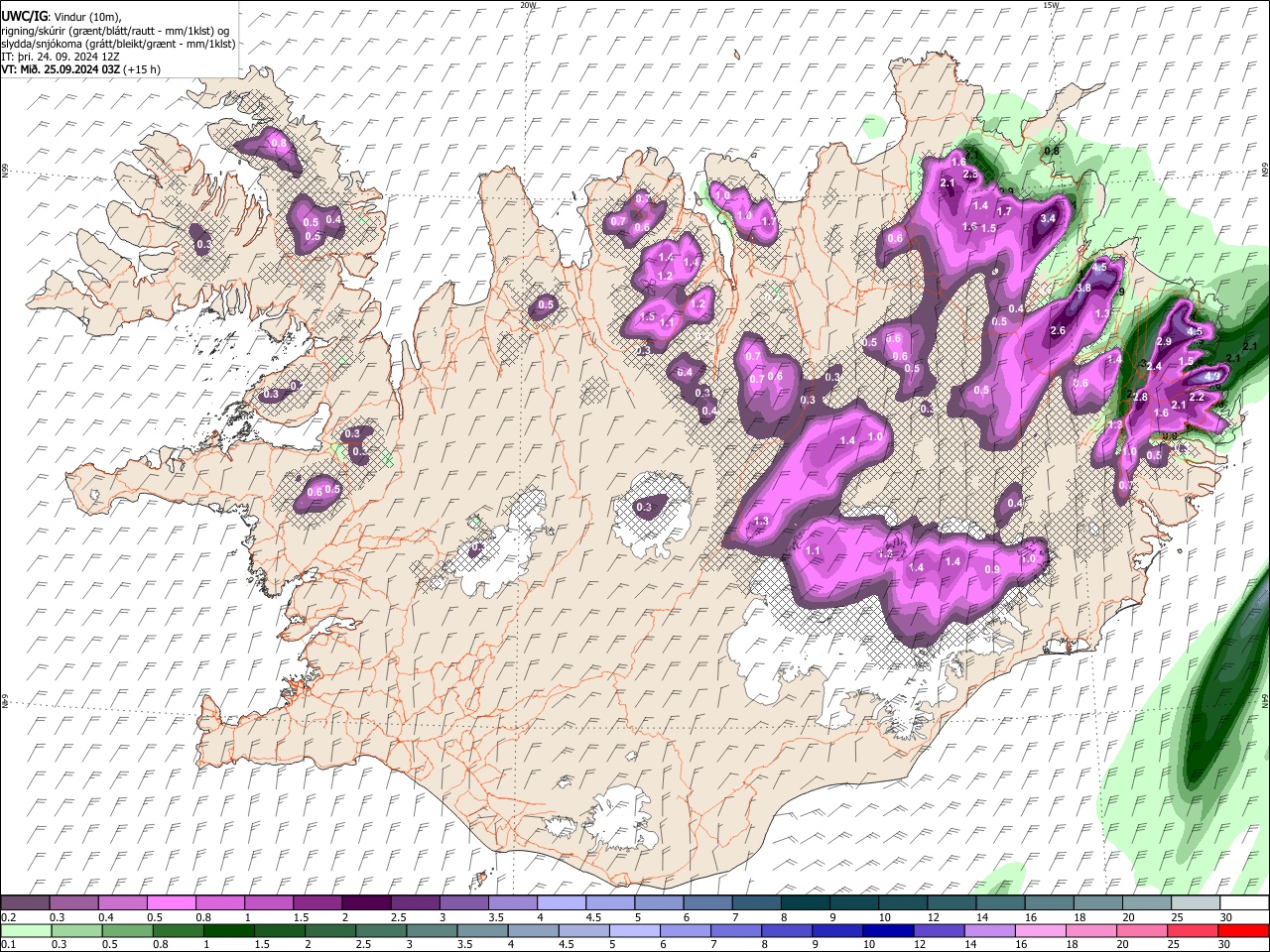Click the '(+15 h)' forecast offset text

(x=142, y=69)
